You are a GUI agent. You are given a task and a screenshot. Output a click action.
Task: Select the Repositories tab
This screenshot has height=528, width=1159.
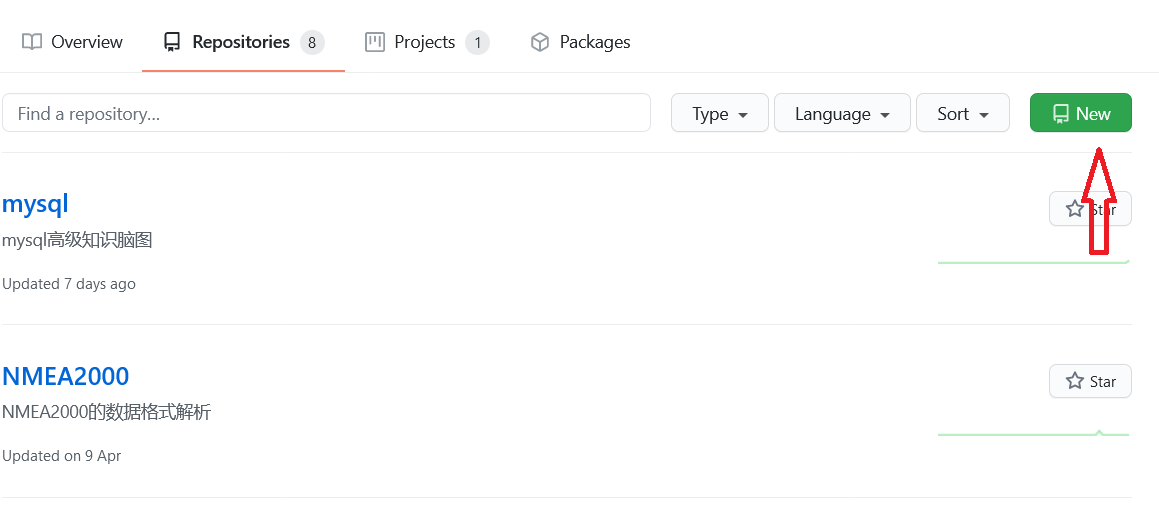click(243, 42)
